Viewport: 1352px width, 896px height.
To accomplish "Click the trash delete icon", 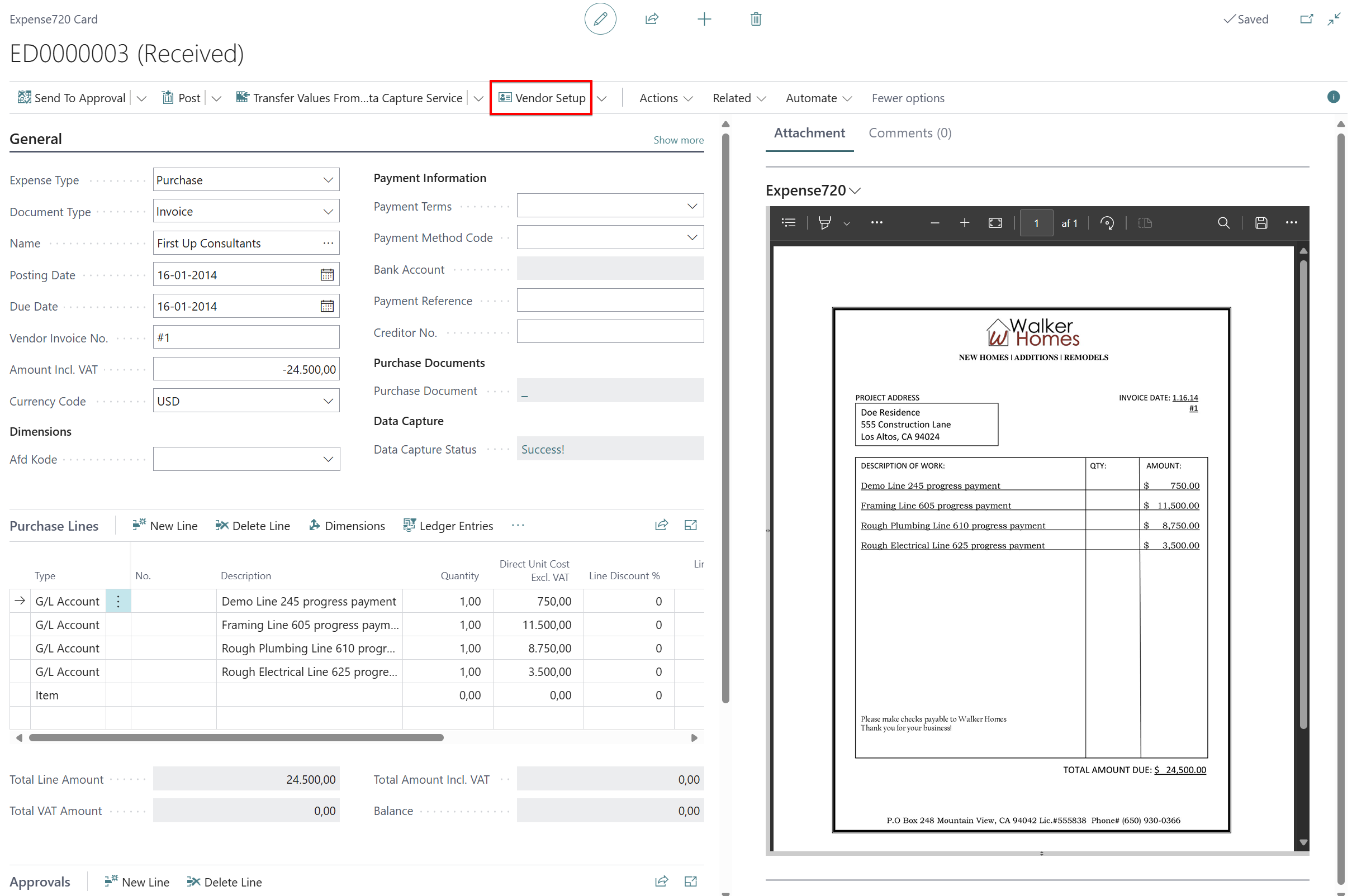I will point(756,19).
